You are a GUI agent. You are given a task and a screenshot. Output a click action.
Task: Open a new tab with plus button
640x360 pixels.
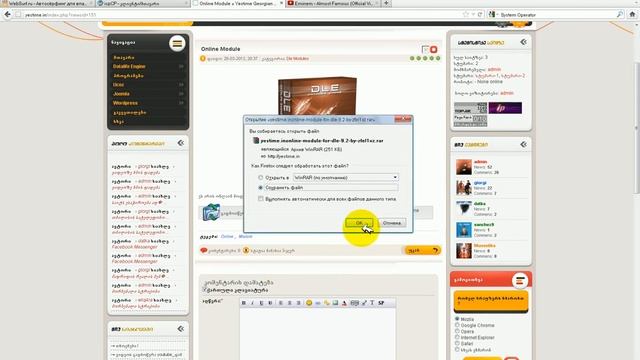tap(386, 3)
